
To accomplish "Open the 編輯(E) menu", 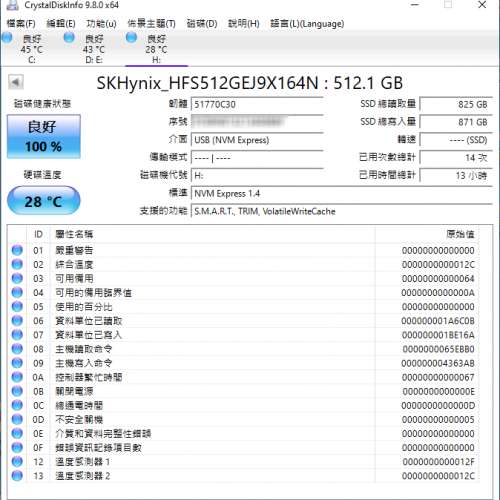I will point(61,24).
